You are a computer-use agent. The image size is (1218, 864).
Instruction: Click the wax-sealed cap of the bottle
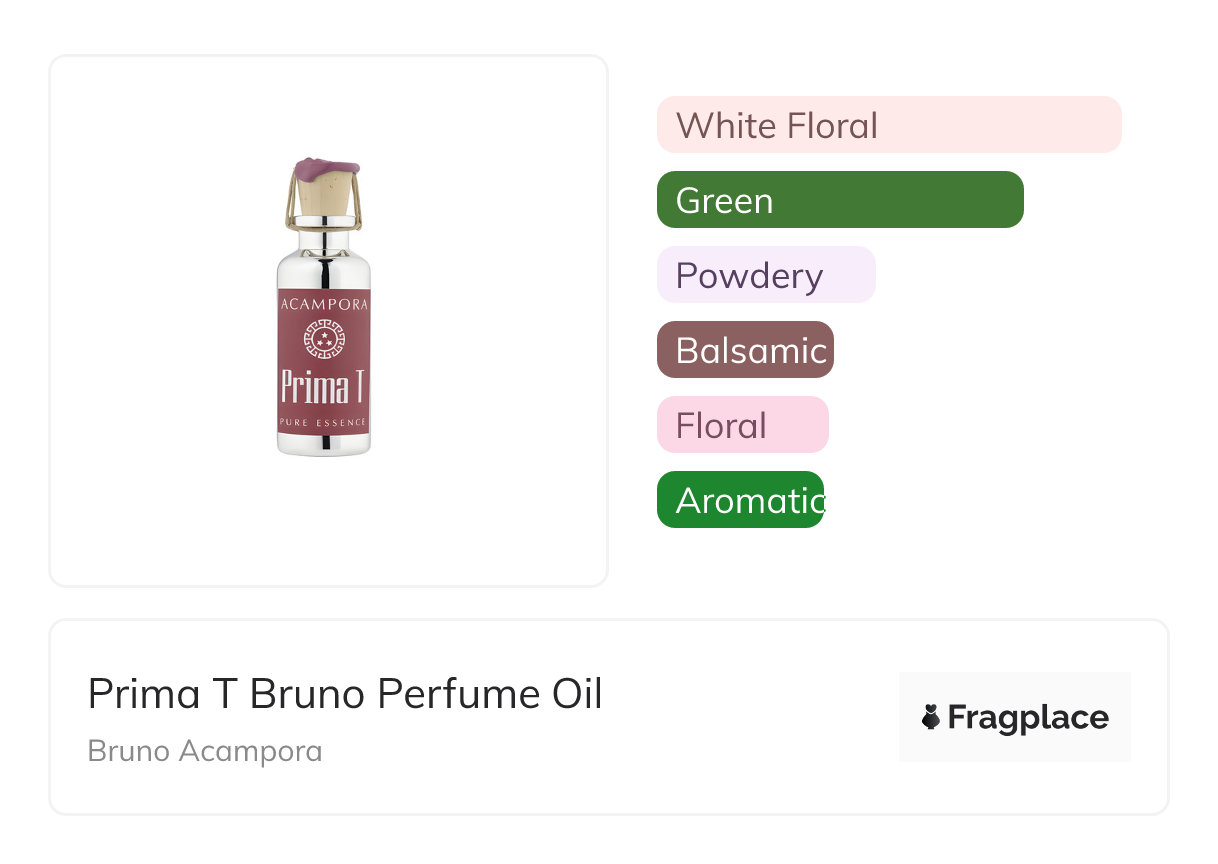click(x=323, y=170)
